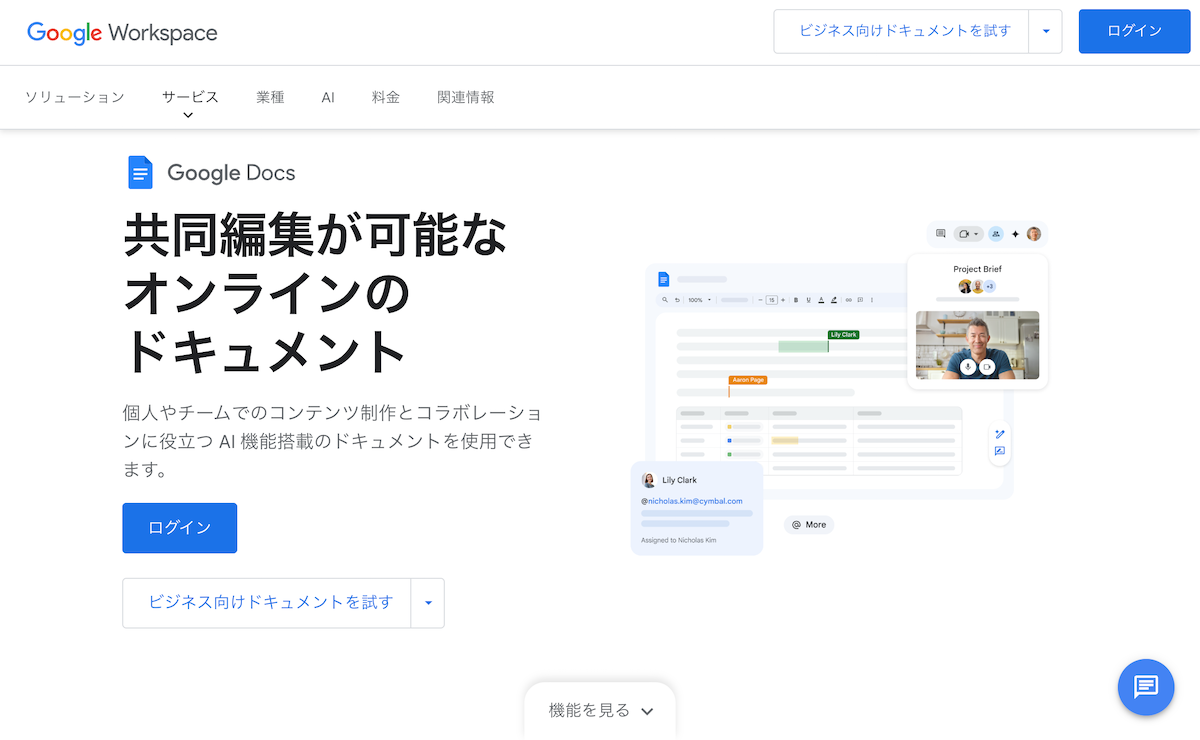Viewport: 1200px width, 740px height.
Task: Click the orange Aaron Page cursor tag
Action: point(748,381)
